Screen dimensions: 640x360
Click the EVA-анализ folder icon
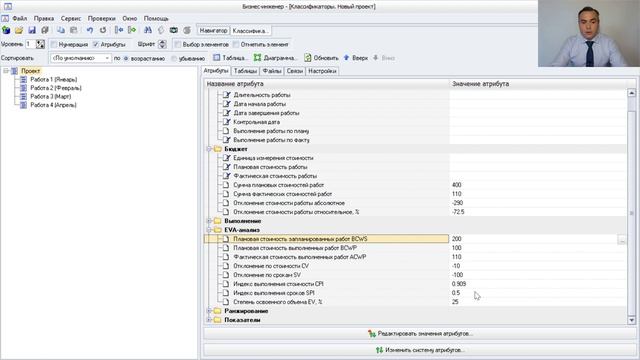coord(218,230)
